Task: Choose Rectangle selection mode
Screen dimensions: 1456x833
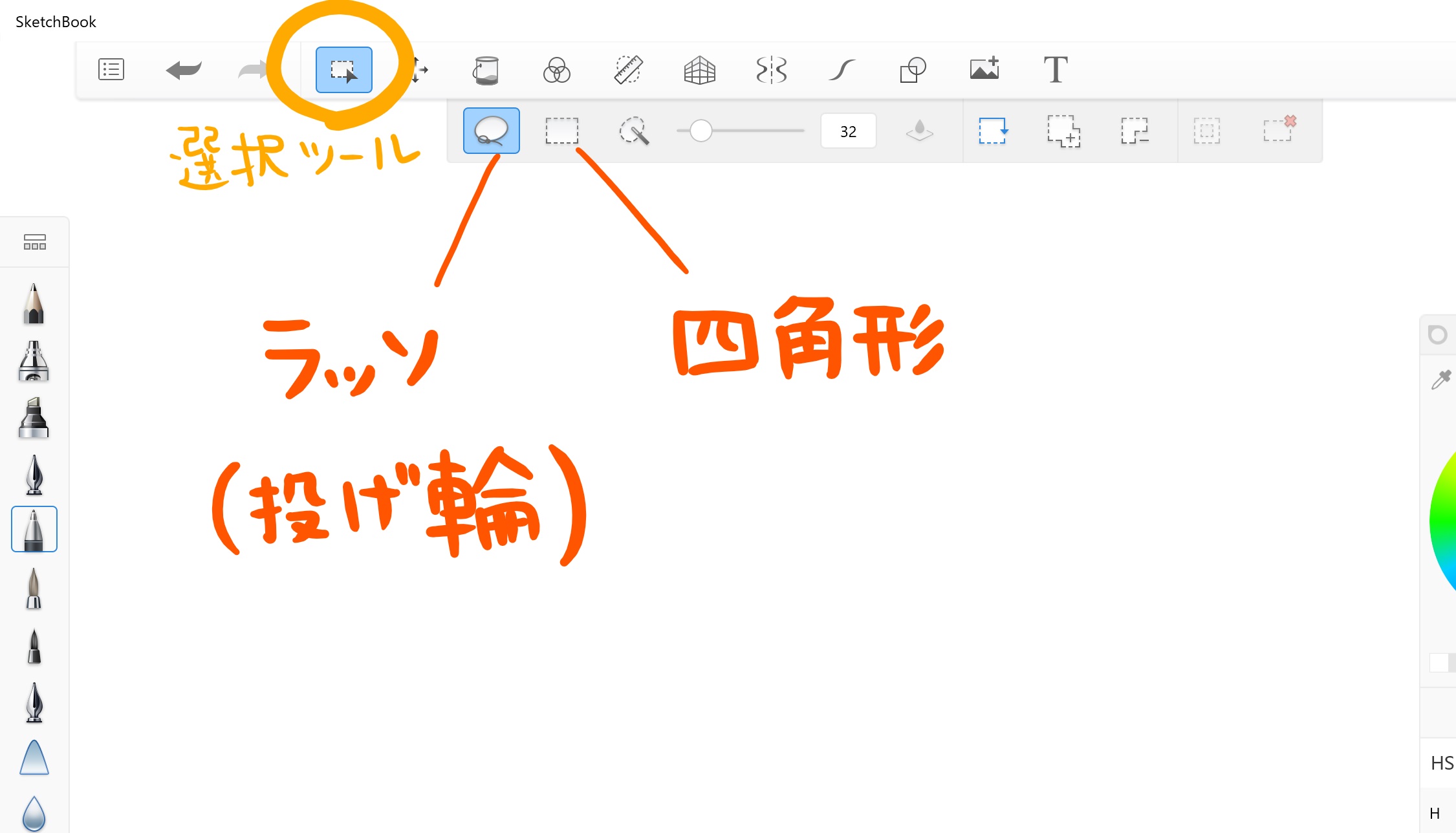Action: click(x=561, y=131)
